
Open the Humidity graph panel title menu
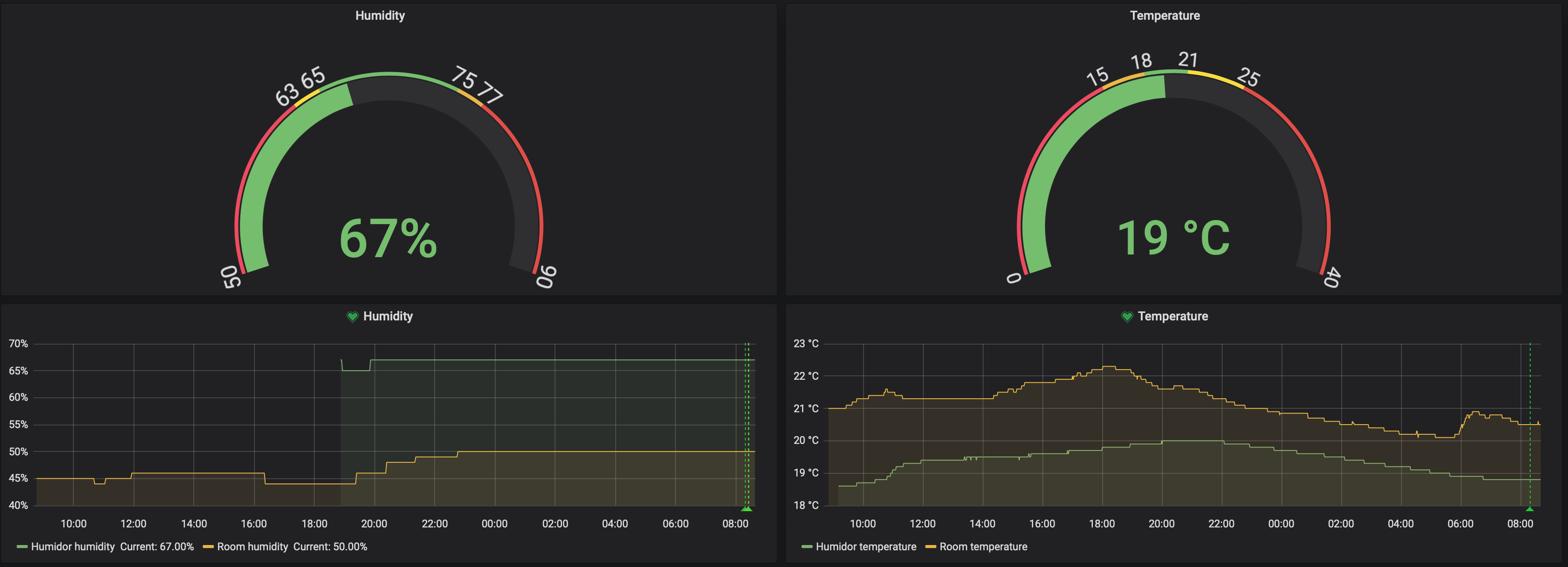click(388, 317)
